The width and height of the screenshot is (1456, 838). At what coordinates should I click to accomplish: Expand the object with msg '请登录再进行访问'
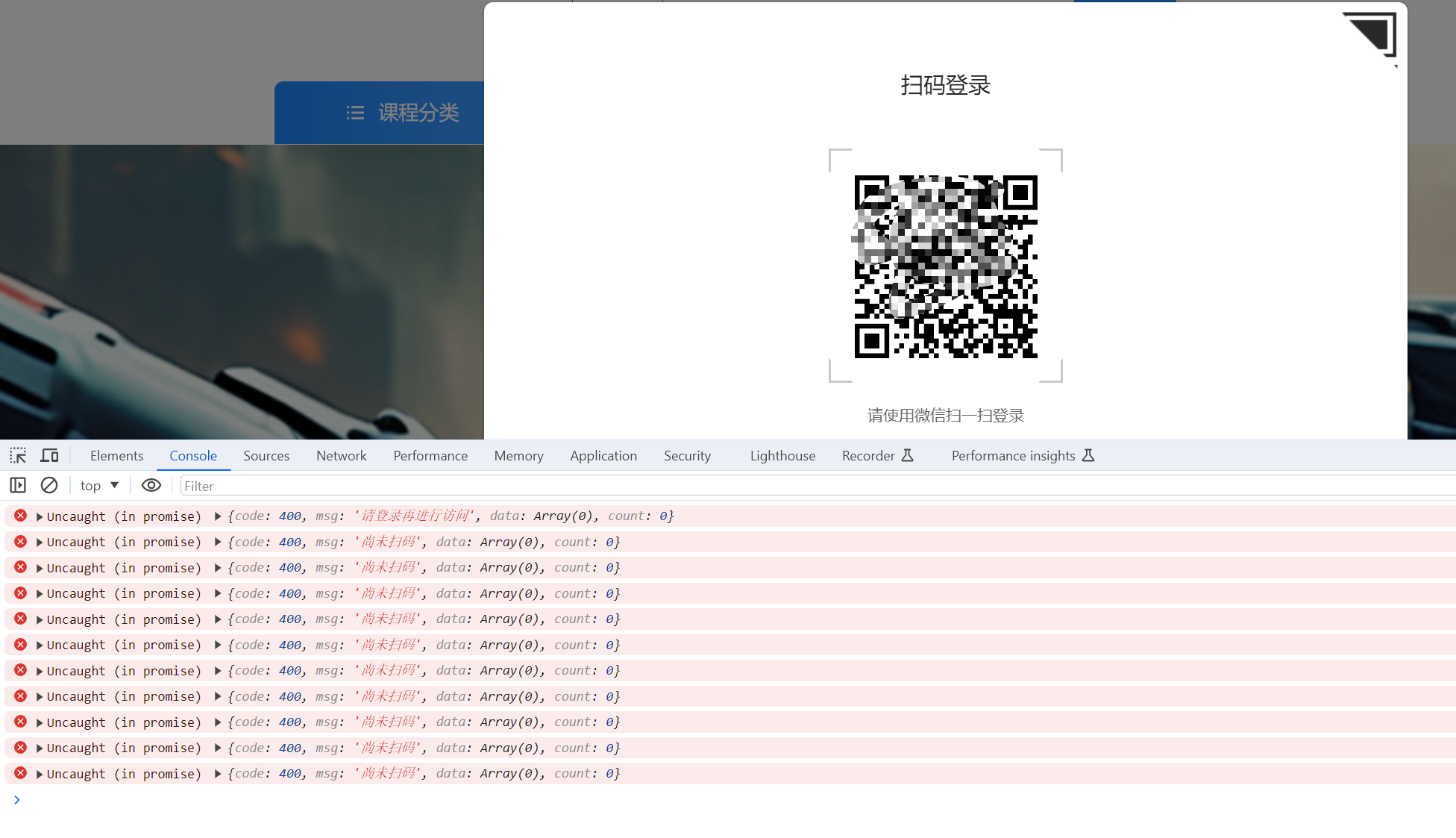coord(218,516)
